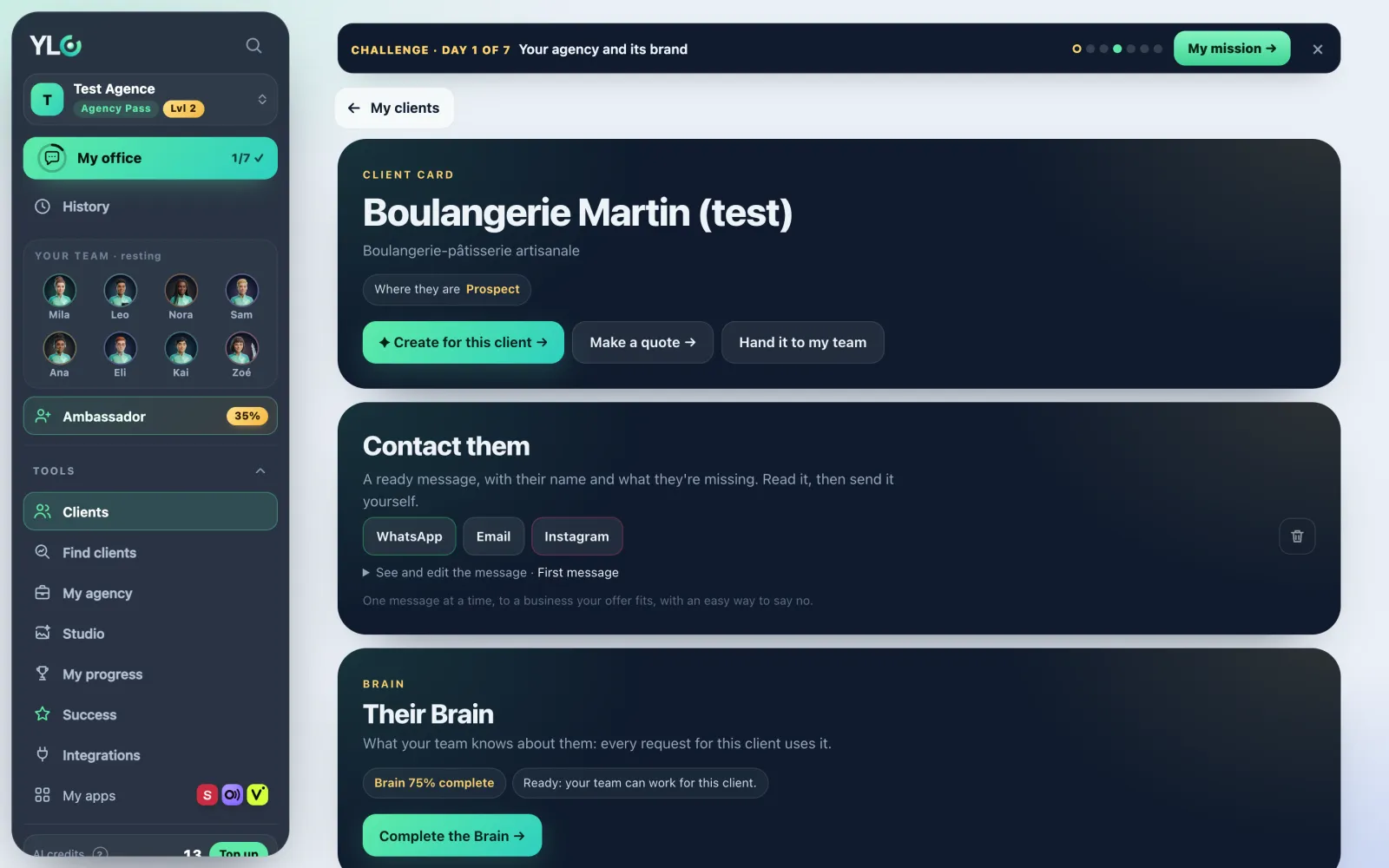Screen dimensions: 1389x868
Task: Click Create for this client
Action: pyautogui.click(x=464, y=343)
